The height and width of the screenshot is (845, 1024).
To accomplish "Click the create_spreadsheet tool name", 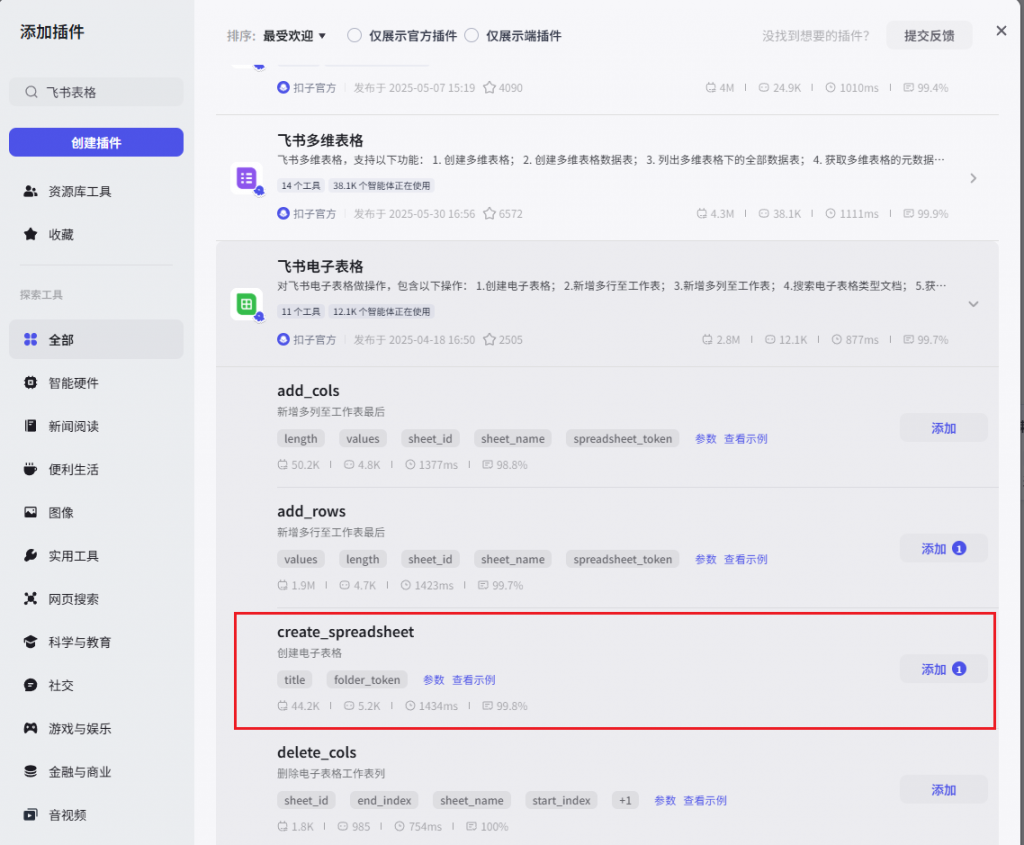I will click(x=345, y=632).
